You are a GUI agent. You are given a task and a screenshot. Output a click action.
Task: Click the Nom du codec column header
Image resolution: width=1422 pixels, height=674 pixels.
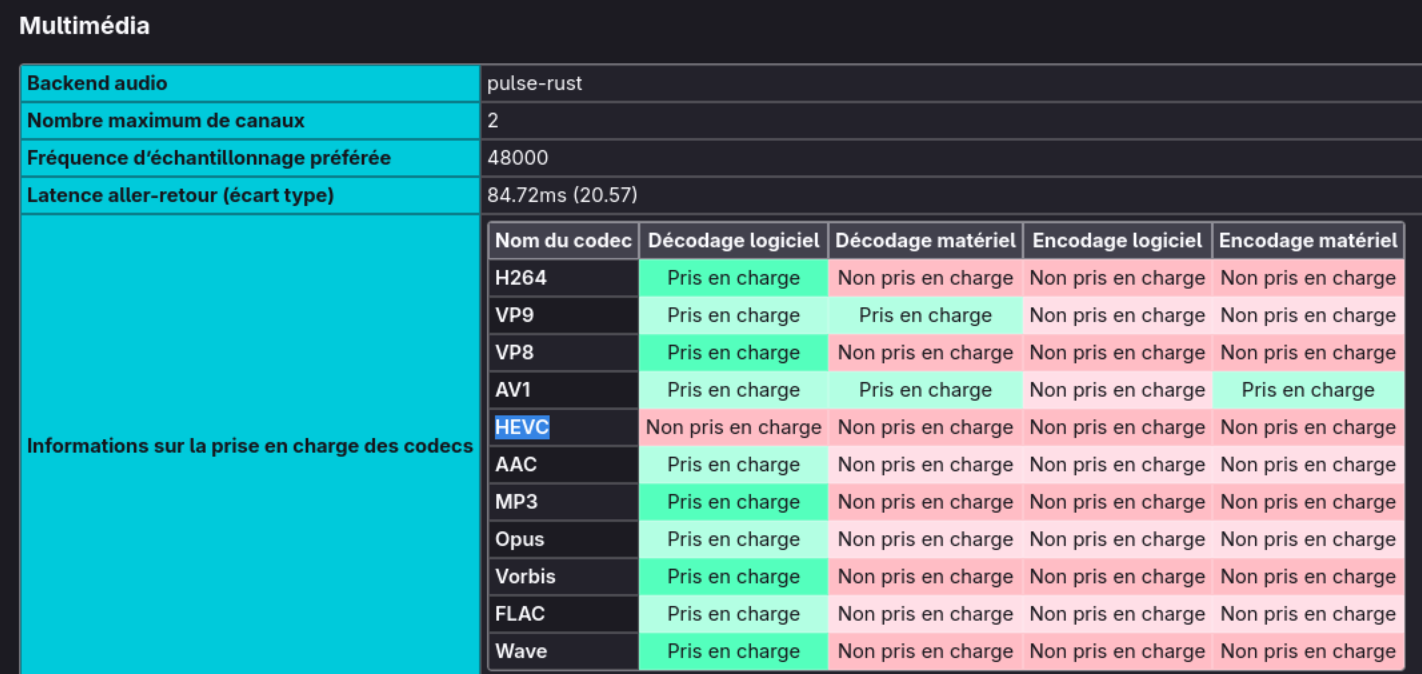[563, 240]
